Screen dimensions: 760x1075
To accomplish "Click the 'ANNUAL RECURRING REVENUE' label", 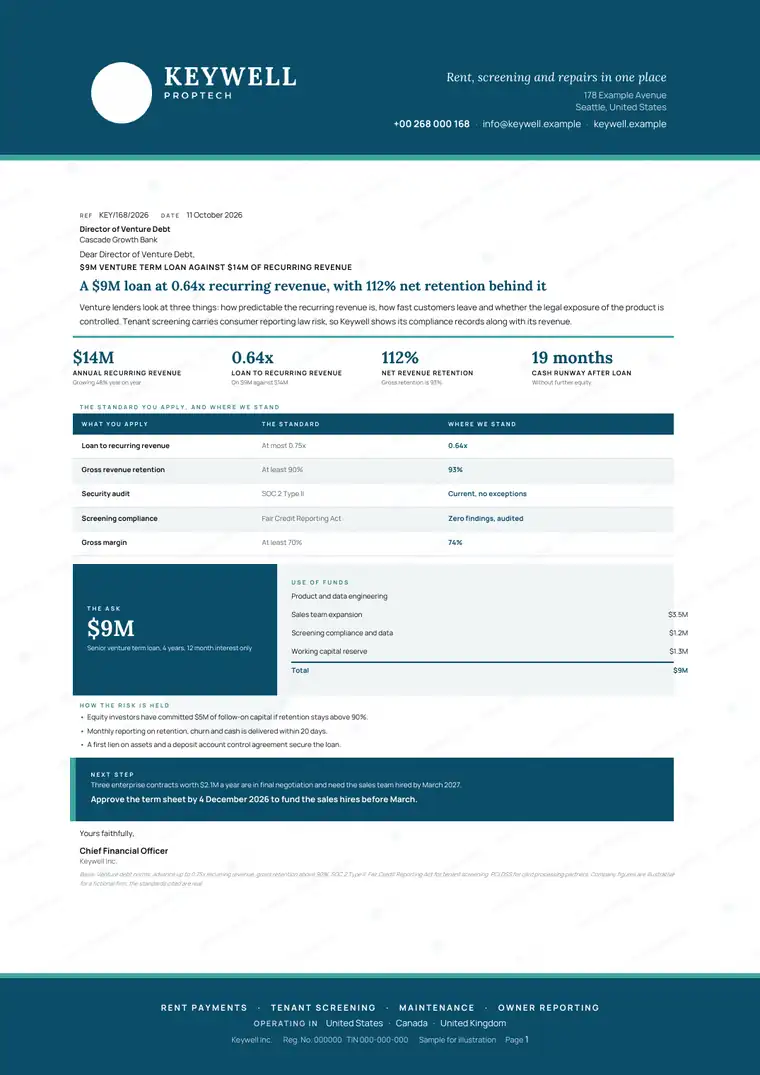I will [x=127, y=374].
